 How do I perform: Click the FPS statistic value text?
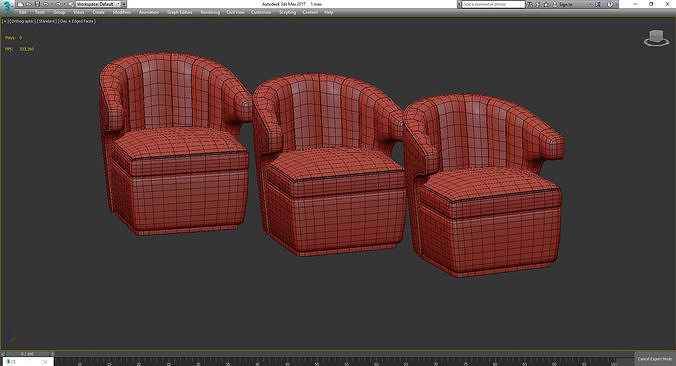pyautogui.click(x=26, y=49)
